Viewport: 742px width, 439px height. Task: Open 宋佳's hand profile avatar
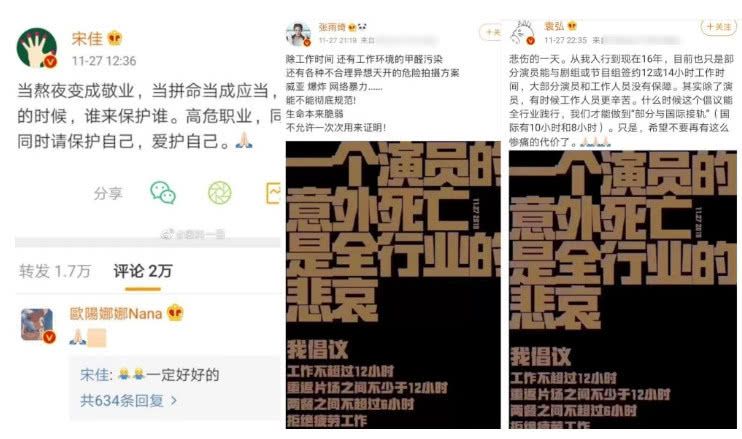(x=37, y=49)
